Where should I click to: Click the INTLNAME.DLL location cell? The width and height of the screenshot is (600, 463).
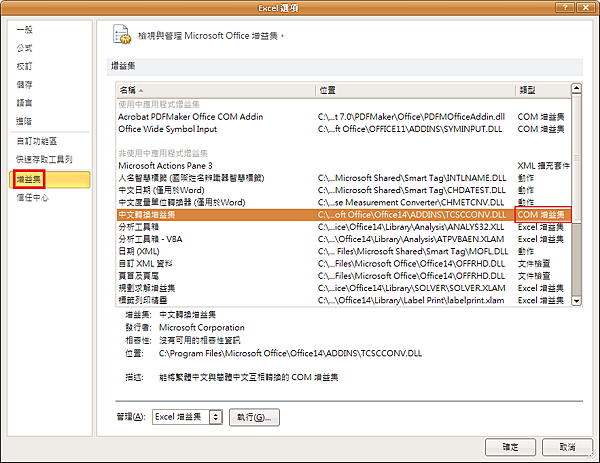412,178
